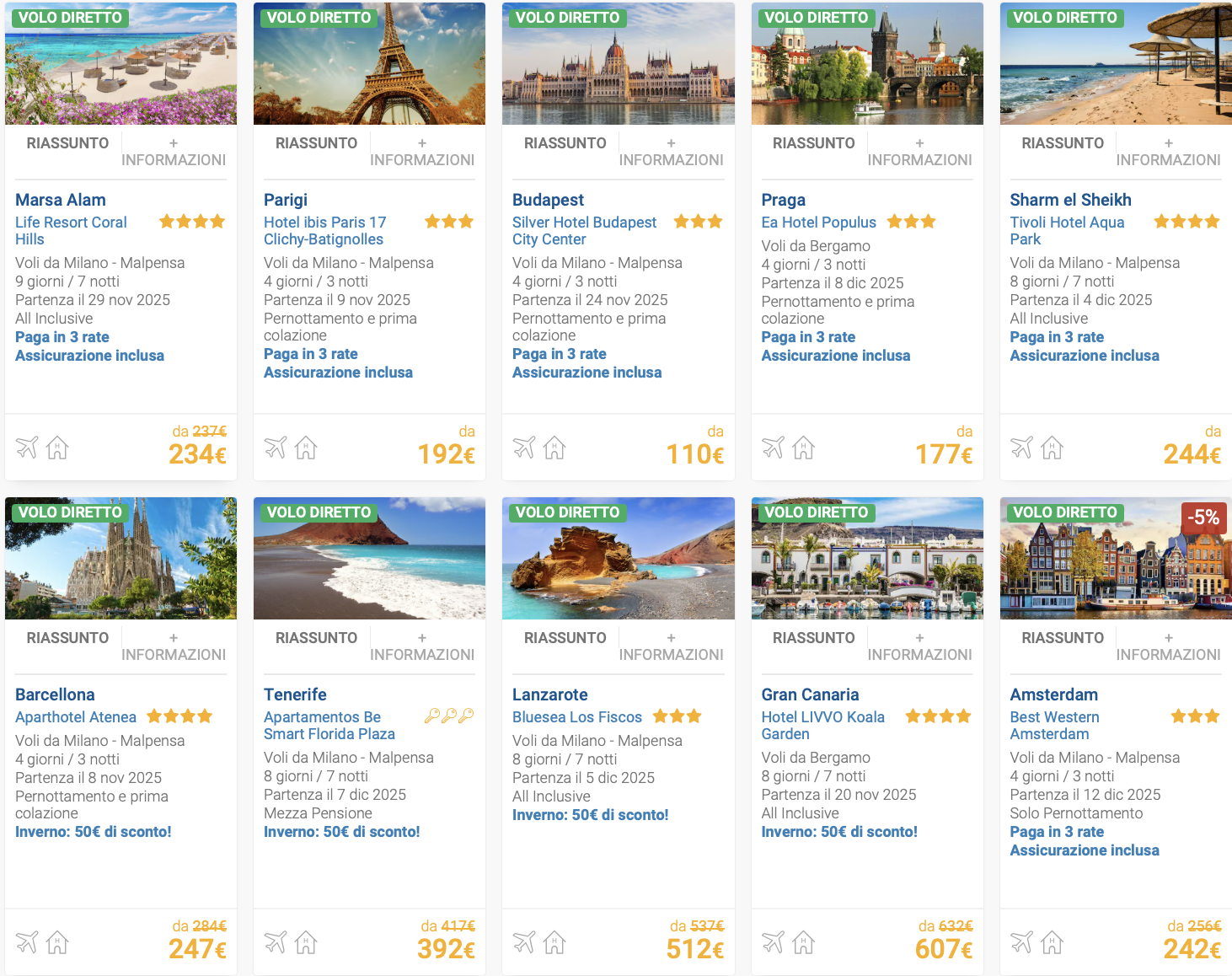Open Hotel LIVVO Koala Garden link
1232x976 pixels.
(822, 725)
